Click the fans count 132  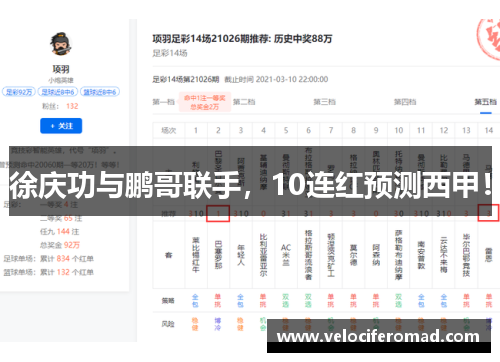(72, 106)
